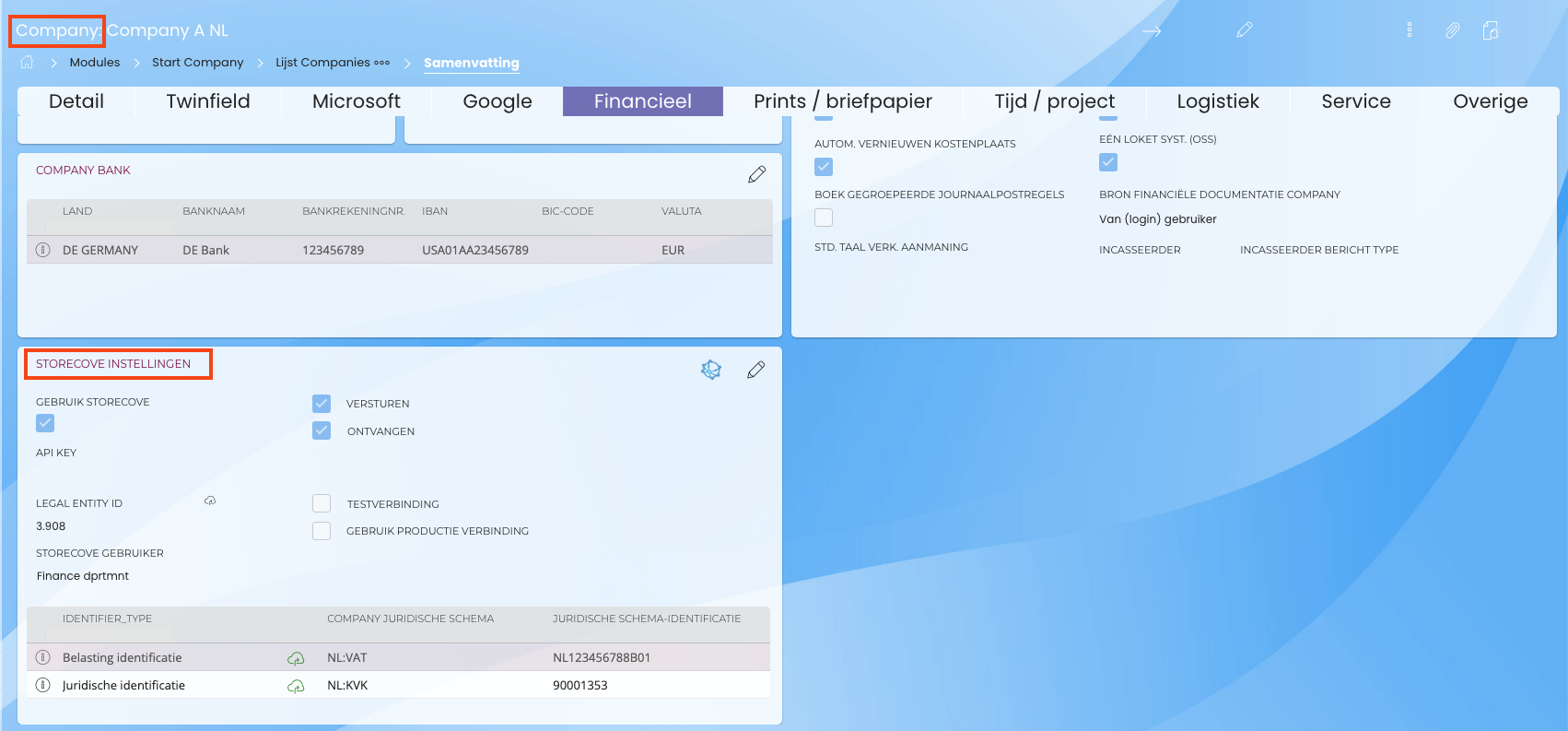Open info icon for the DE GERMANY bank row
This screenshot has height=731, width=1568.
[x=42, y=250]
